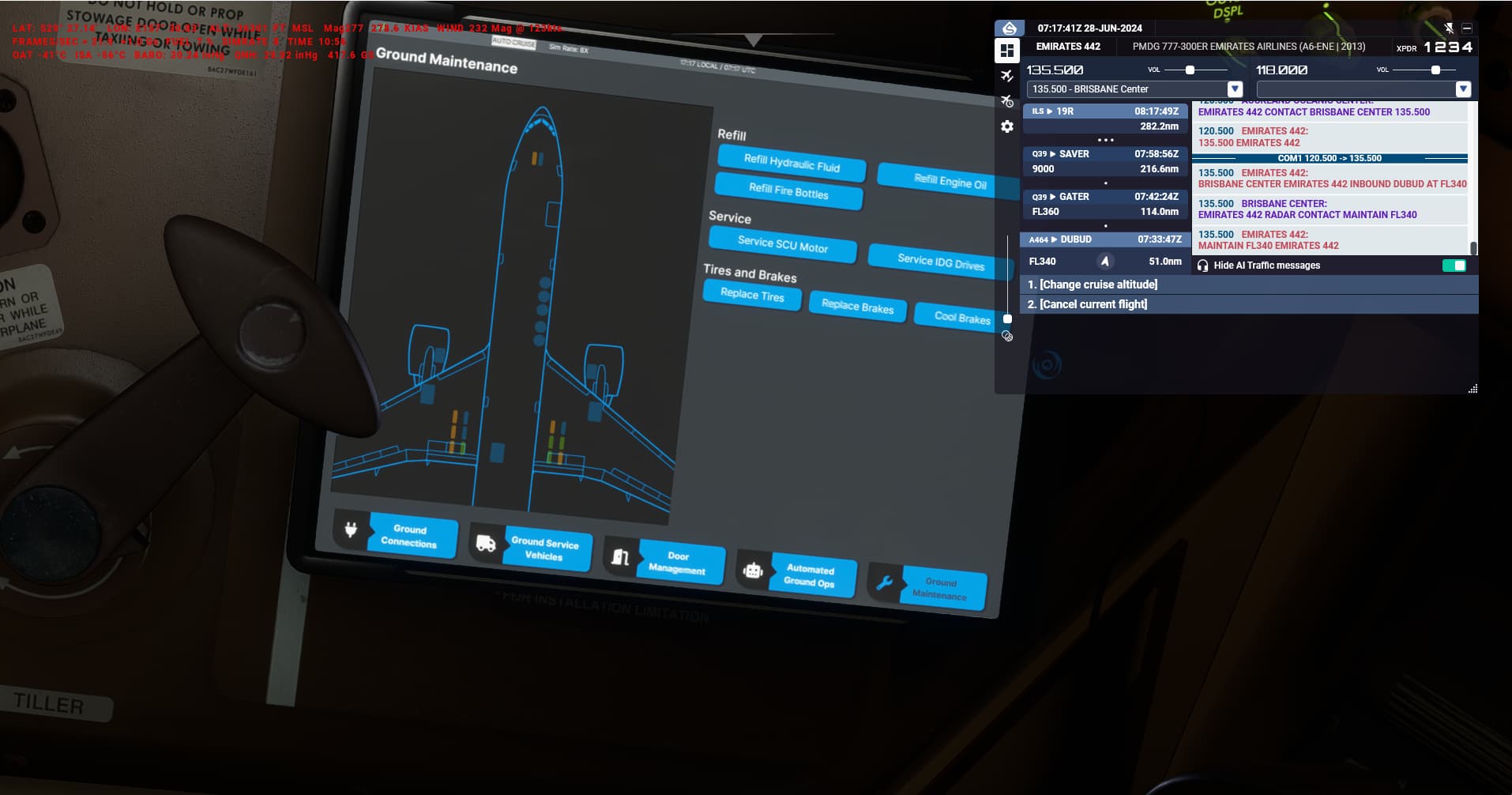Click the EMIRATES 442 callsign label

coord(1068,47)
